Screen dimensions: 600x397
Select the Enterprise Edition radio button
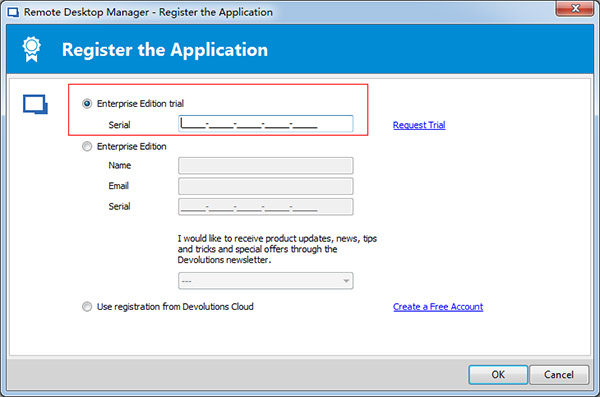tap(87, 147)
